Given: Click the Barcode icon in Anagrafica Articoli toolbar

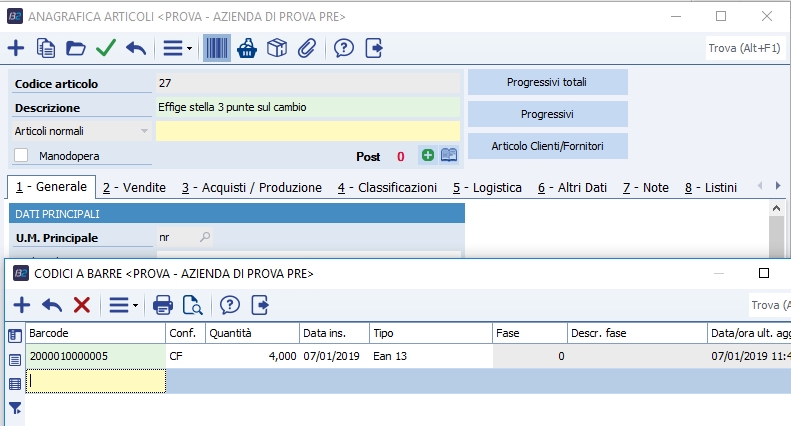Looking at the screenshot, I should (217, 48).
